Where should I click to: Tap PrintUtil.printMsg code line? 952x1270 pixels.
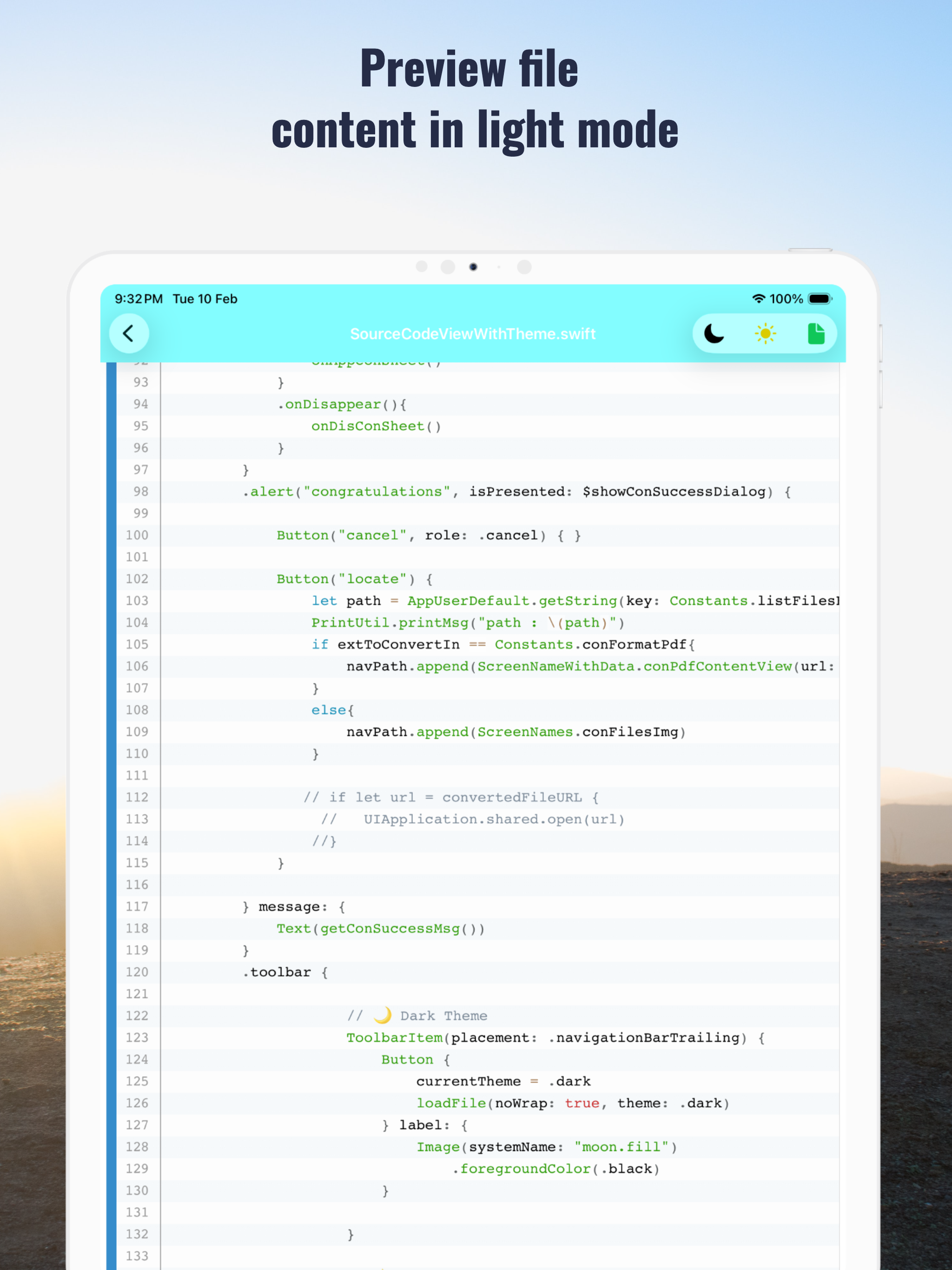pyautogui.click(x=467, y=622)
